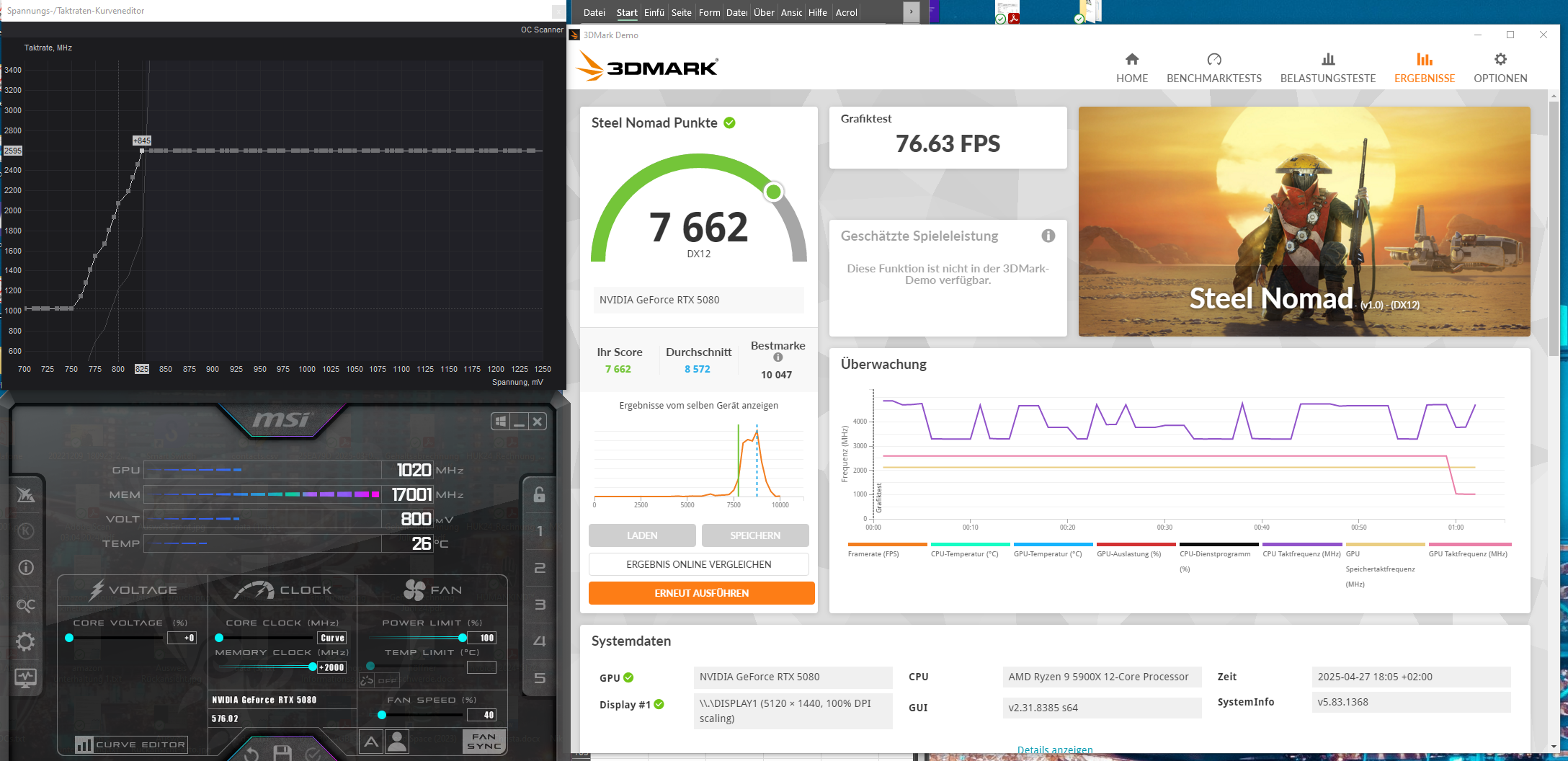Toggle CPU Taktfrequenz series in monitoring legend
Screen dimensions: 1568x761
1302,550
